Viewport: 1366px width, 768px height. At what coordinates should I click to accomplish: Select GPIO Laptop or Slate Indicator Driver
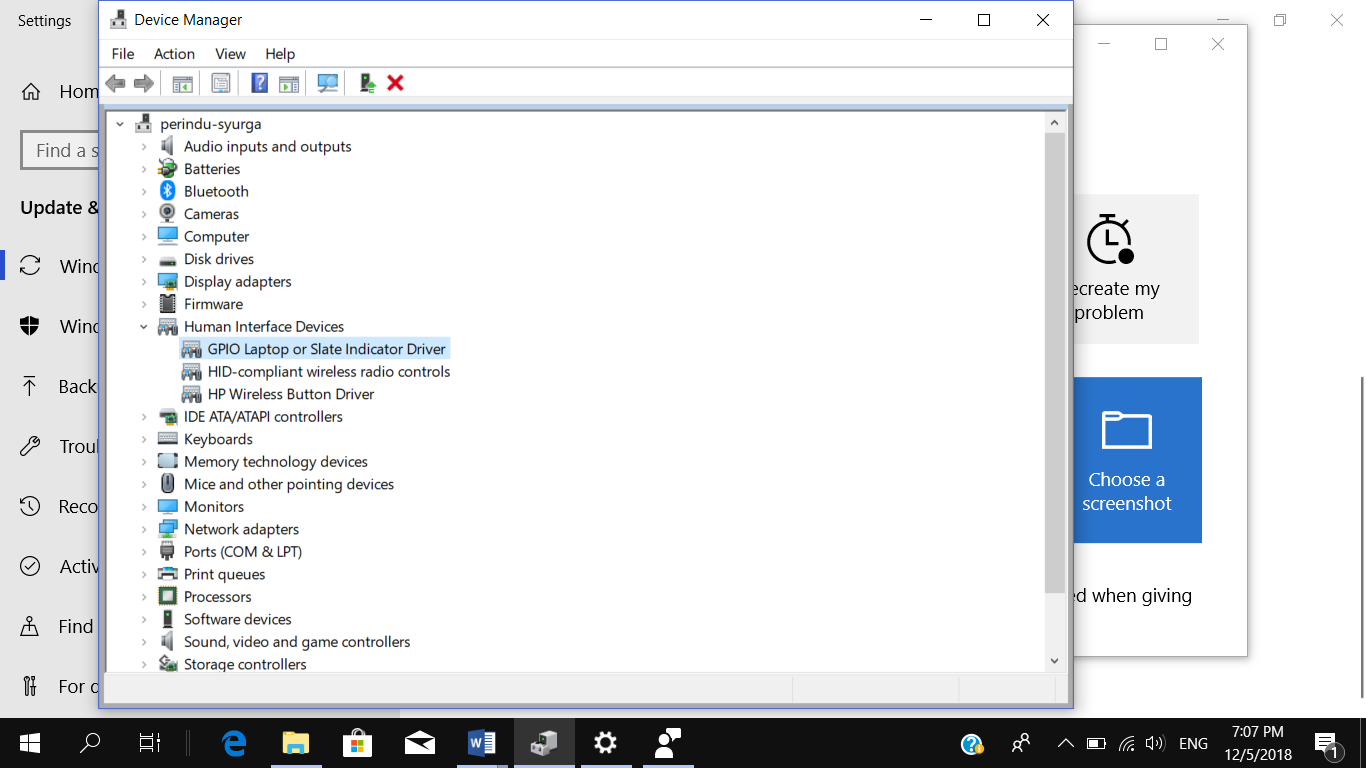(x=327, y=349)
